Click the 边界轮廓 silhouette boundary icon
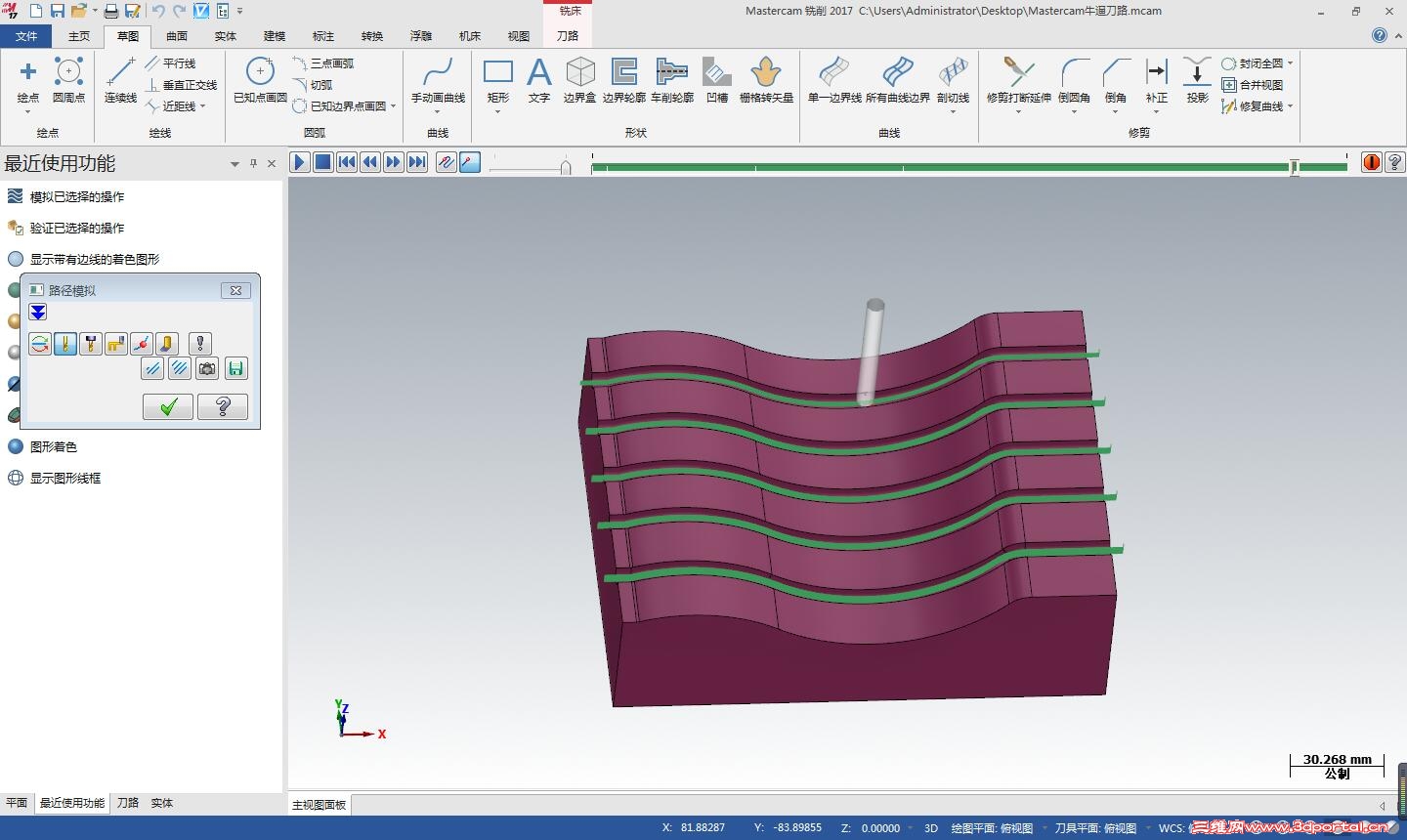 (623, 72)
